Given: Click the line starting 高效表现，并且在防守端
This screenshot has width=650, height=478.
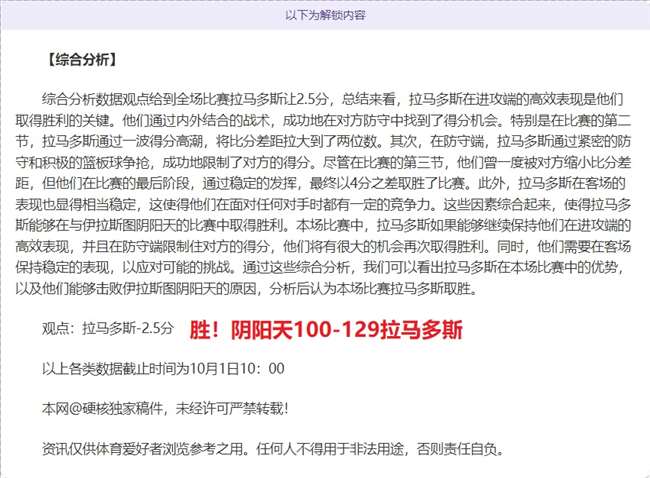Looking at the screenshot, I should (323, 246).
